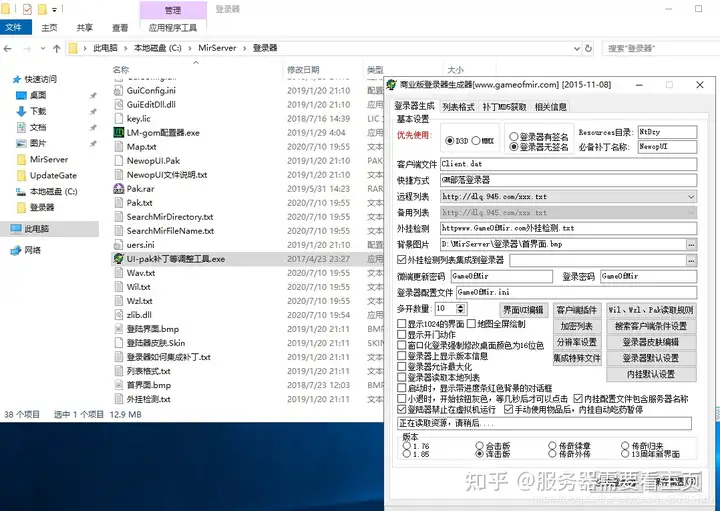Screen dimensions: 720x511
Task: Toggle 外挂检测列表集成到登录器 checkbox
Action: pyautogui.click(x=402, y=260)
